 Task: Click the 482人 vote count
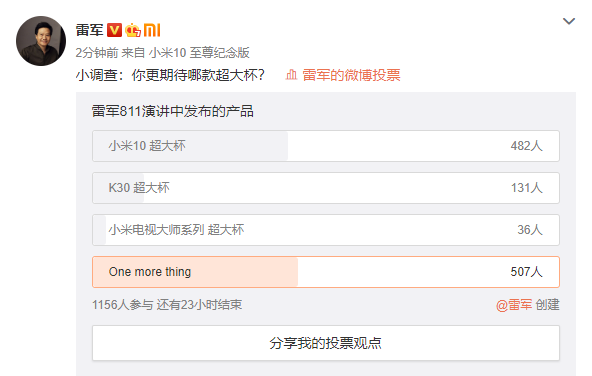tap(527, 146)
